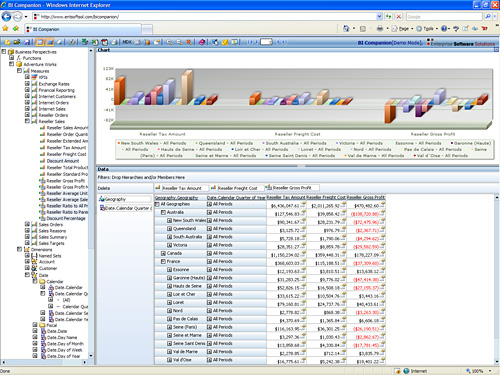Click the Excel export toolbar icon
This screenshot has height=375, width=500.
95,42
